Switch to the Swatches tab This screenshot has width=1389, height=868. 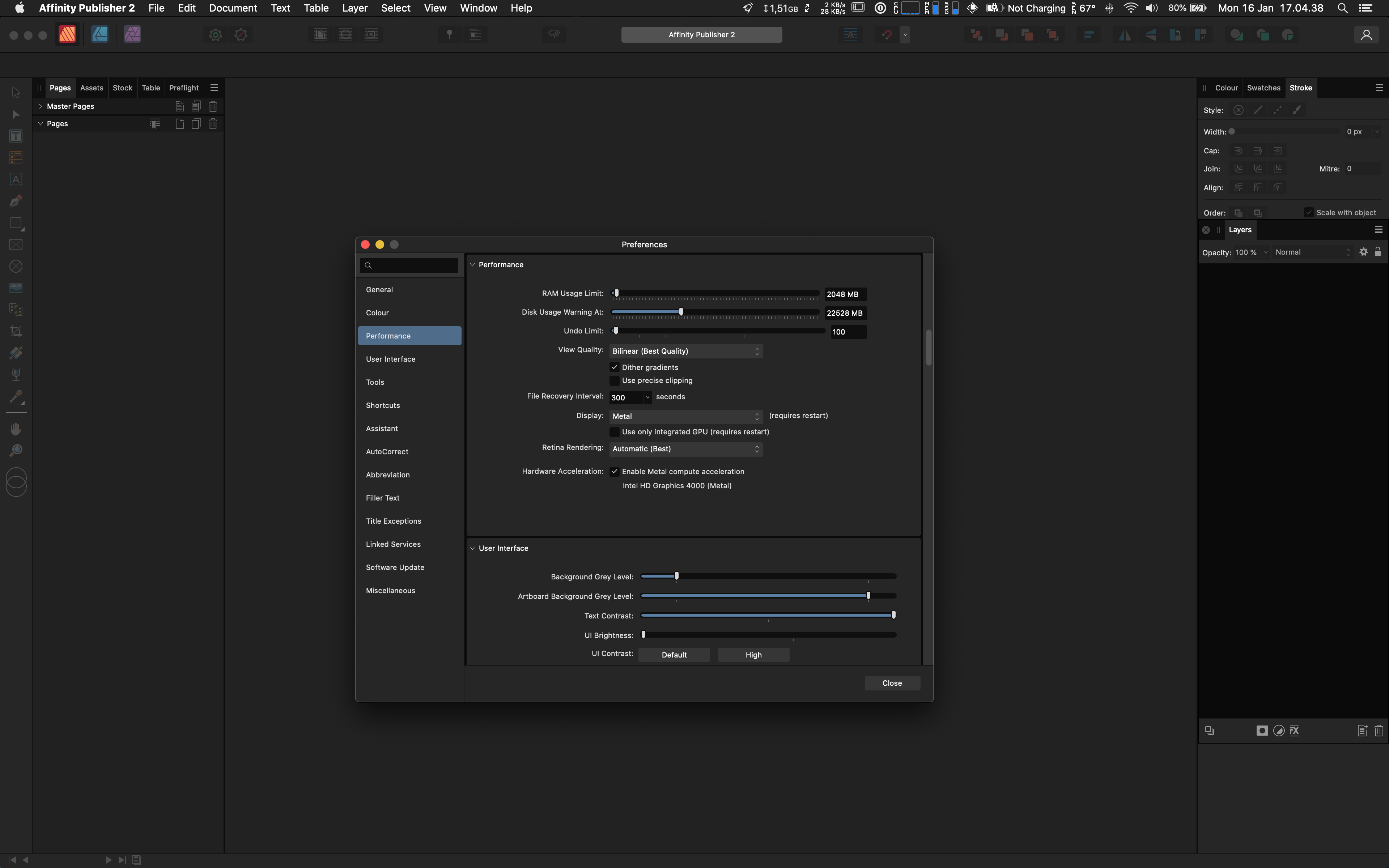(1263, 88)
